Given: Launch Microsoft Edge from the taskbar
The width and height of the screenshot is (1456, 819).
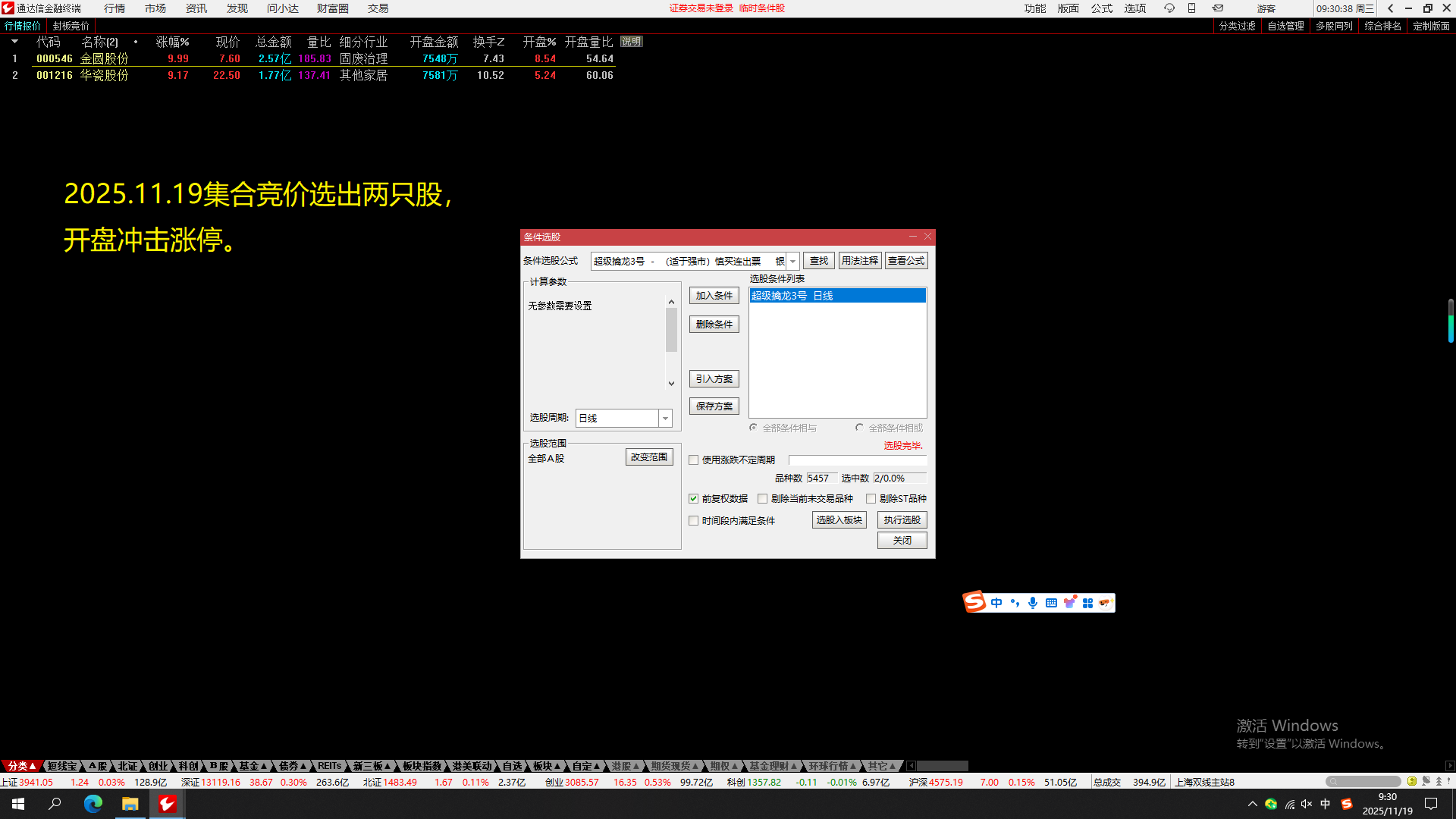Looking at the screenshot, I should (x=93, y=804).
